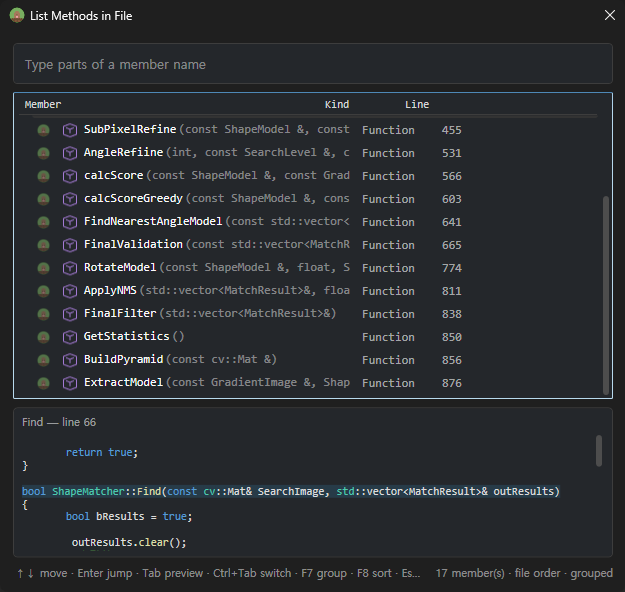
Task: Select the GetStatistics method name
Action: (126, 336)
